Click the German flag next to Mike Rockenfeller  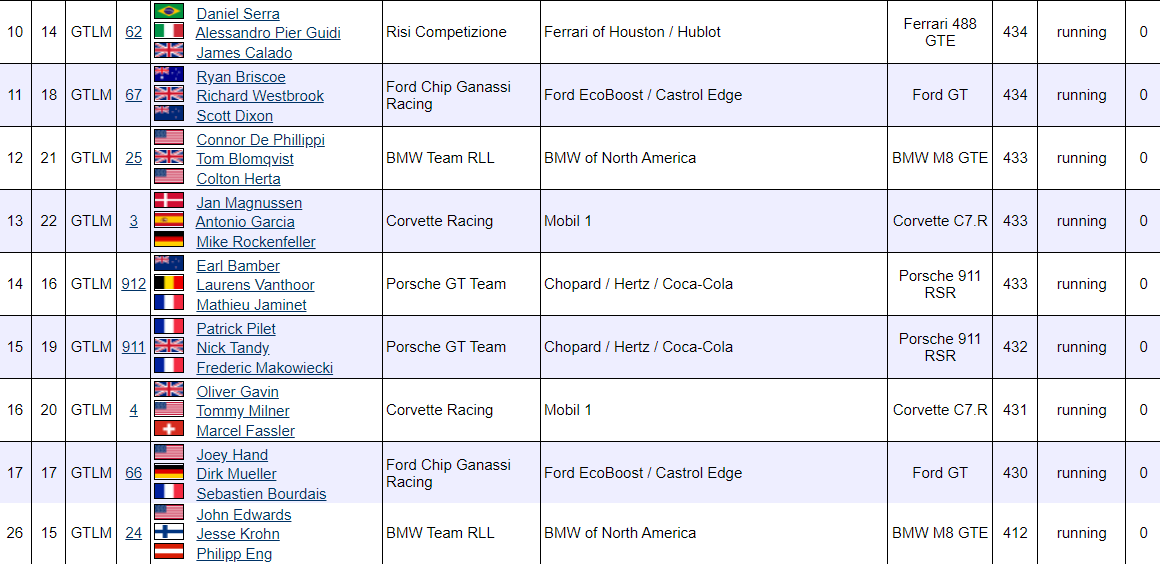(169, 239)
